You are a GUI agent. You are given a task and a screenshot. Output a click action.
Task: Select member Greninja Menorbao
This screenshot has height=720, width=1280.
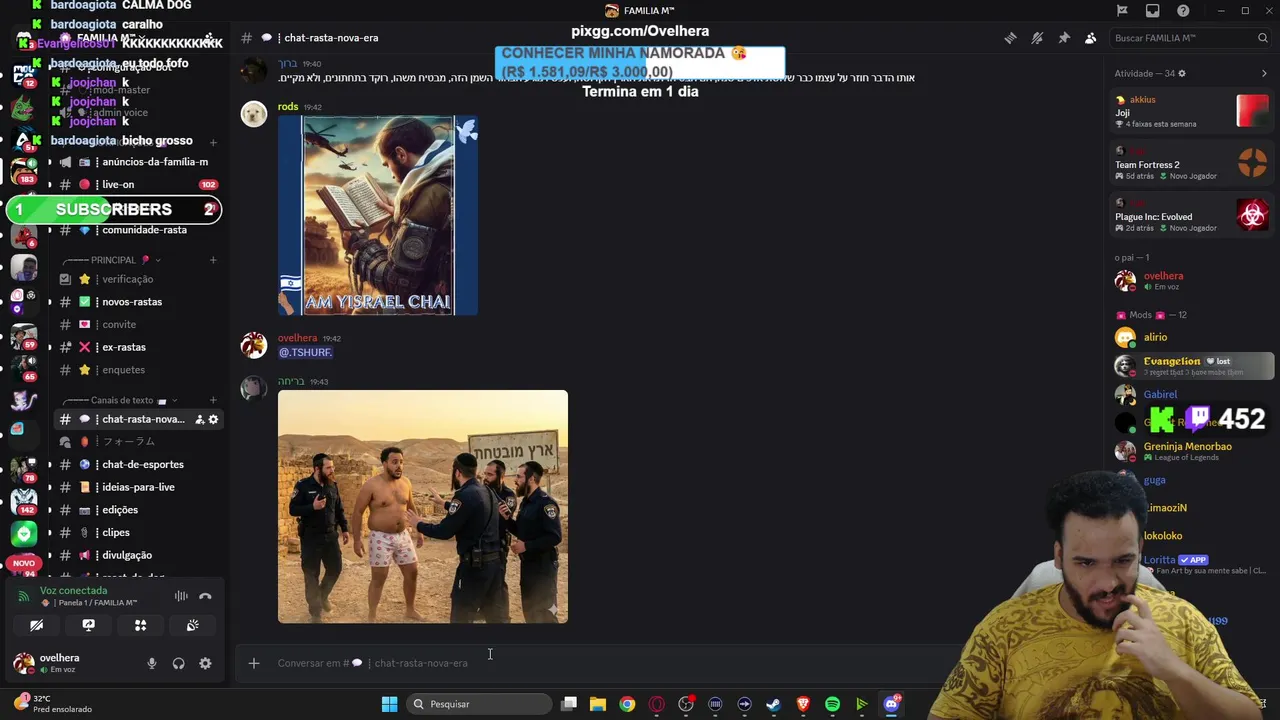pyautogui.click(x=1192, y=451)
